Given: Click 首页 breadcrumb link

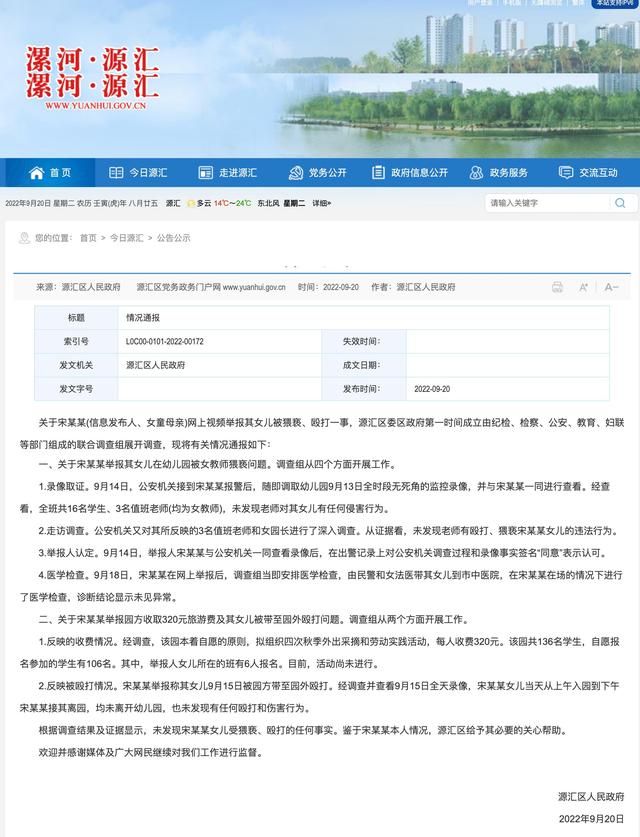Looking at the screenshot, I should [88, 238].
